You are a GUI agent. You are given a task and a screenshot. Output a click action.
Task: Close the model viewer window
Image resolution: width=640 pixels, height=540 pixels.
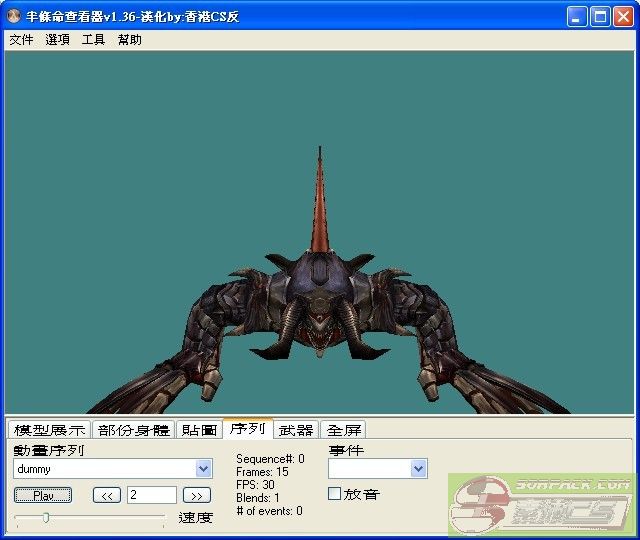click(623, 17)
